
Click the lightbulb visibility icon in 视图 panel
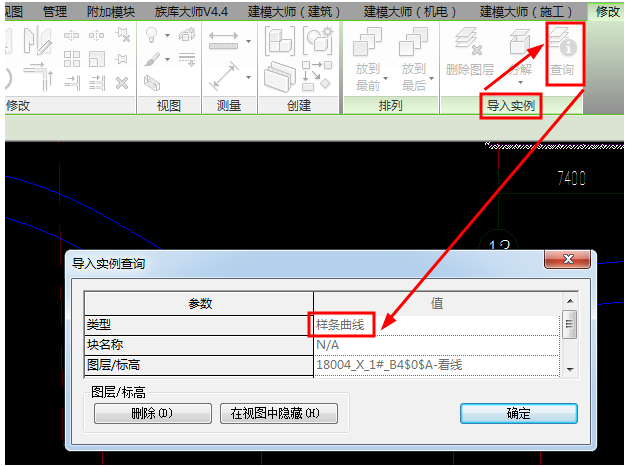(x=152, y=35)
